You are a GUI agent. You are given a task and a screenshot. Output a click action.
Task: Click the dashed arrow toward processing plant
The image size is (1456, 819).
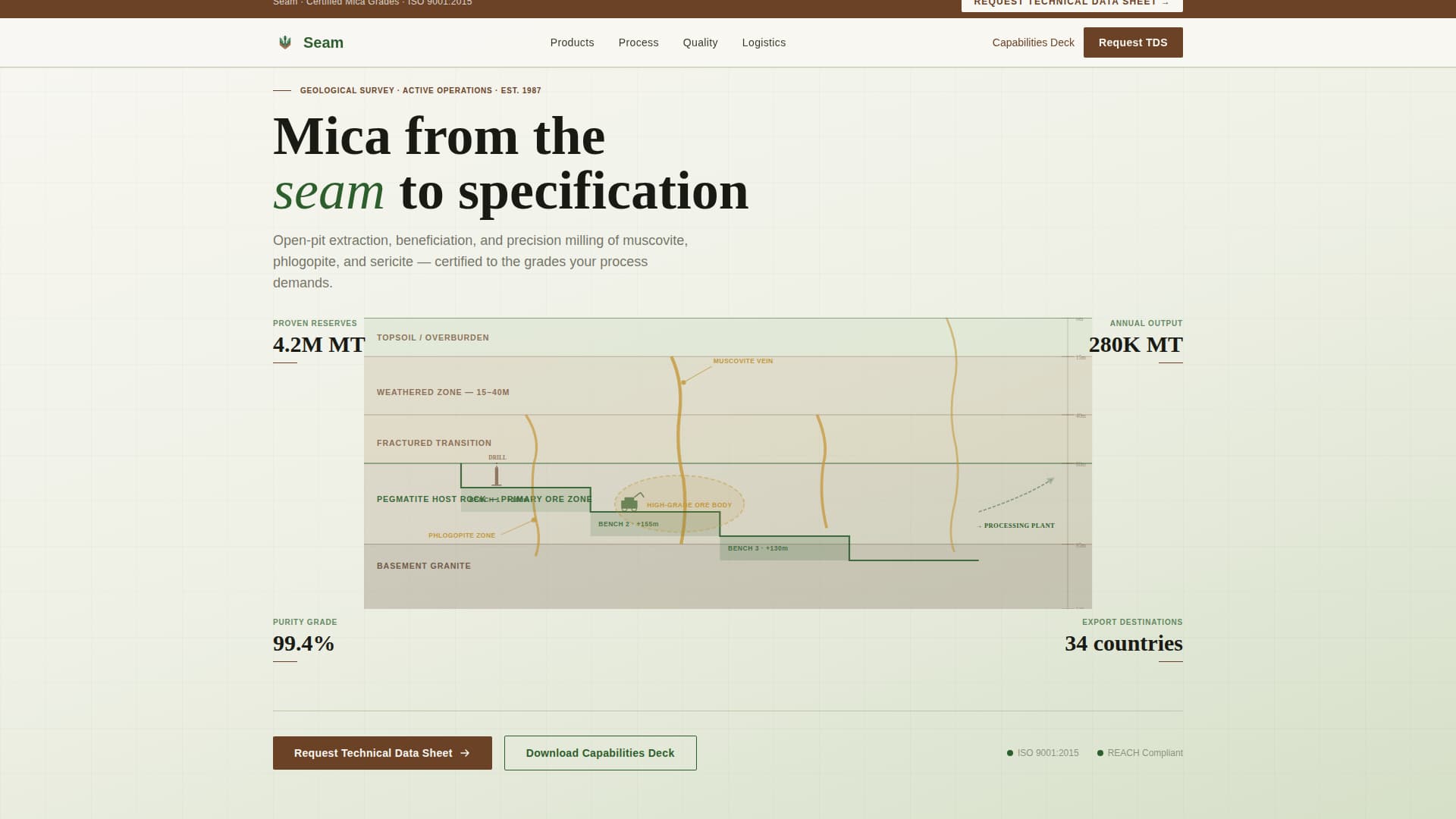1016,494
